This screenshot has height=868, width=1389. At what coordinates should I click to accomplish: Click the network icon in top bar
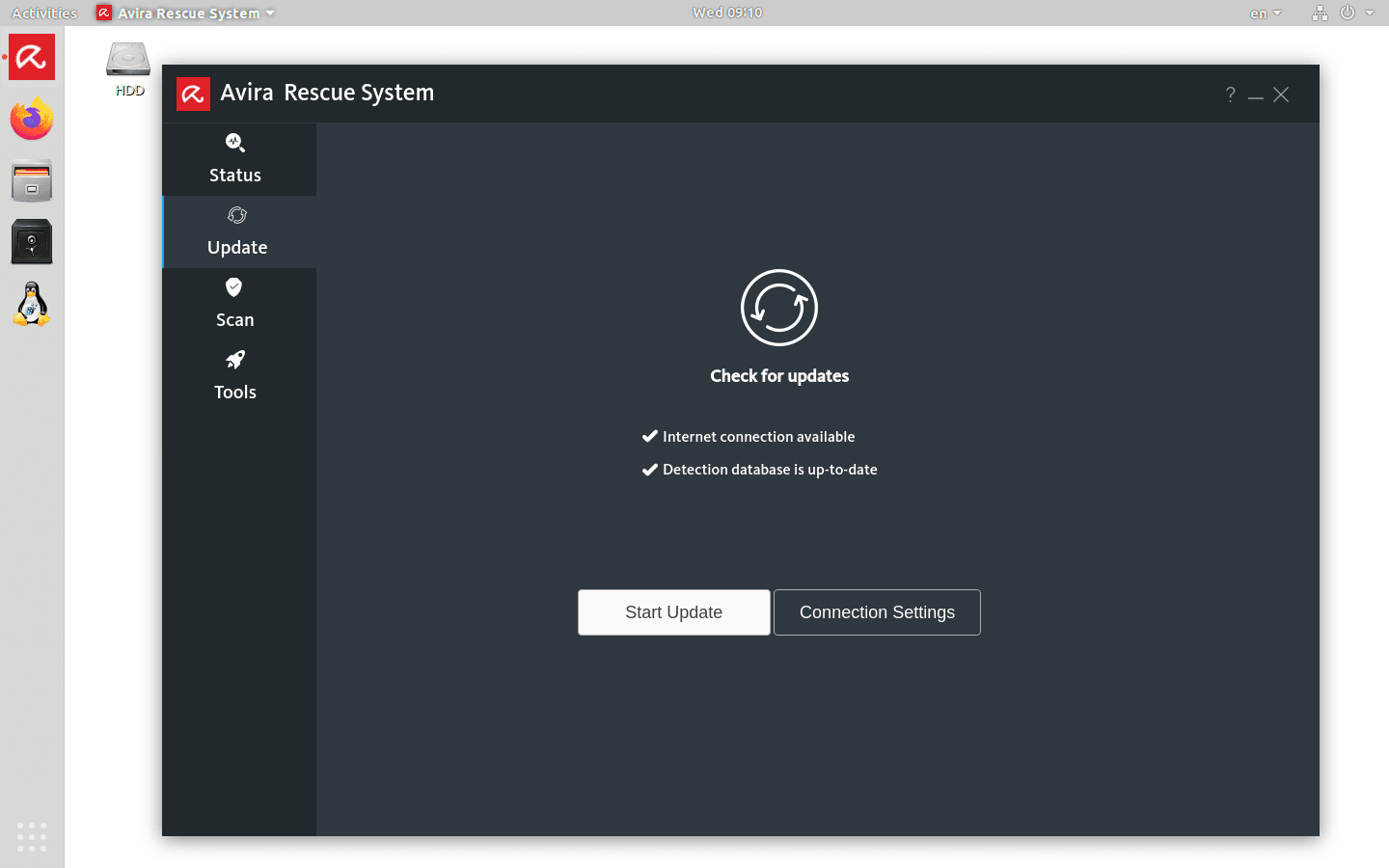coord(1320,13)
